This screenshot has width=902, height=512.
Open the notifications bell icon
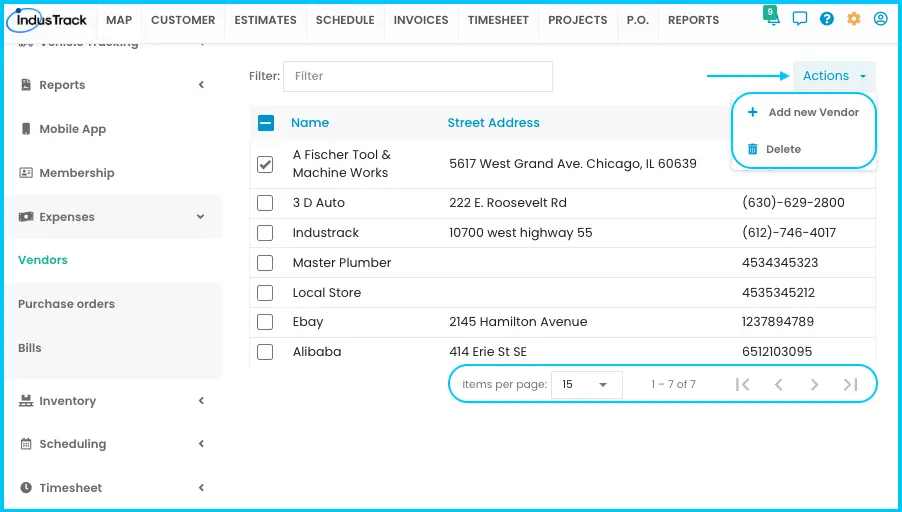[x=773, y=18]
